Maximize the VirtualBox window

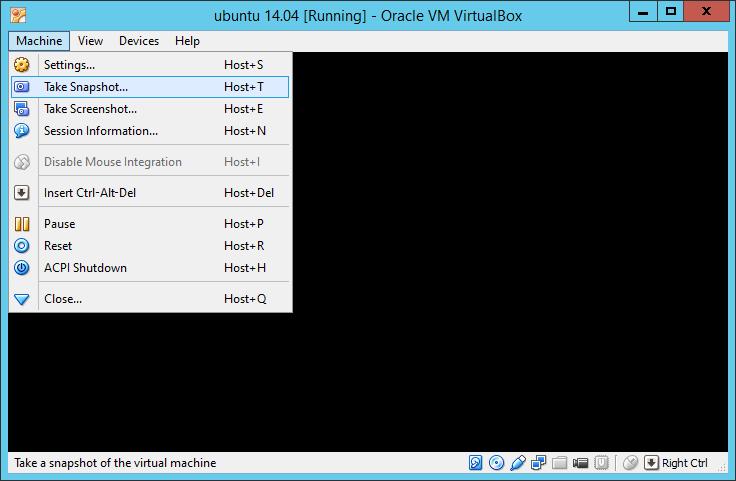[670, 11]
